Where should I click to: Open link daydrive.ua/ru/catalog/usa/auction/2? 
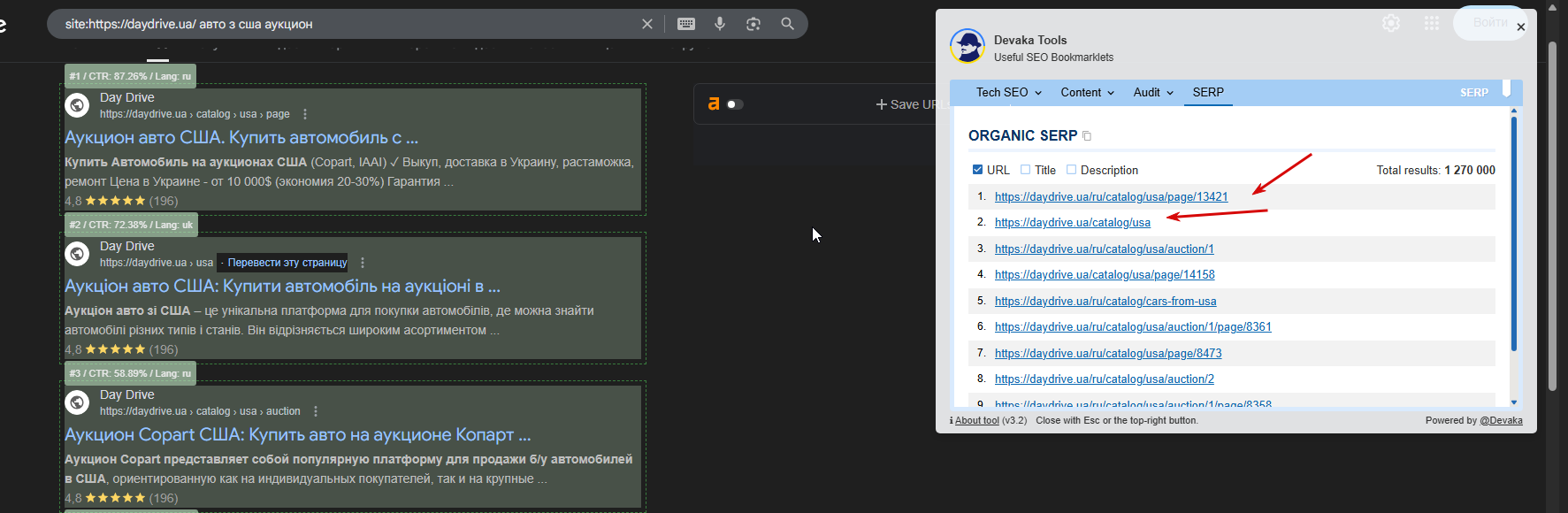(x=1104, y=379)
